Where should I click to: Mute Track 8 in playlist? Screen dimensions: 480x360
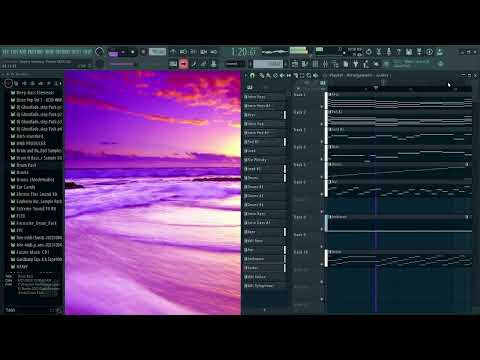click(322, 229)
